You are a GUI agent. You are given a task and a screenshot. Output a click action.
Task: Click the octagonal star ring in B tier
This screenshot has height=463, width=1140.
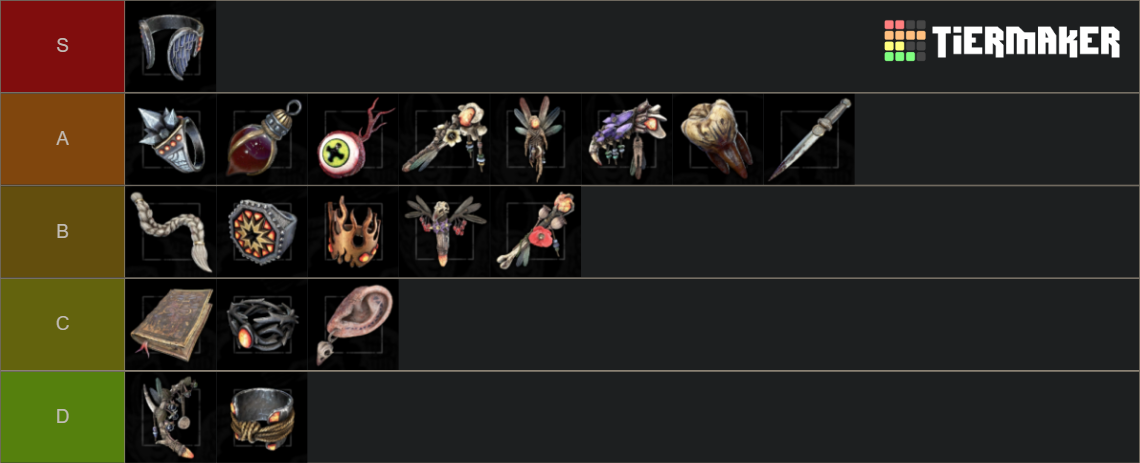(x=262, y=231)
